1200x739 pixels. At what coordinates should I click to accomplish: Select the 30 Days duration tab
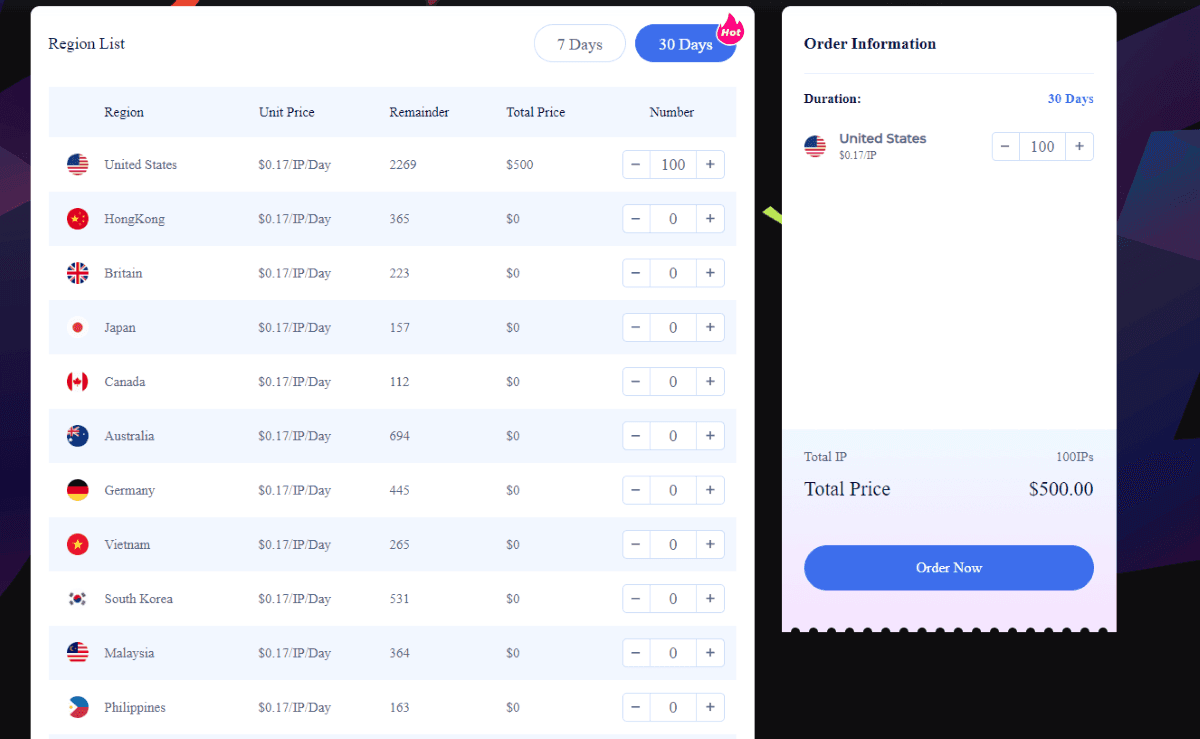pyautogui.click(x=685, y=44)
